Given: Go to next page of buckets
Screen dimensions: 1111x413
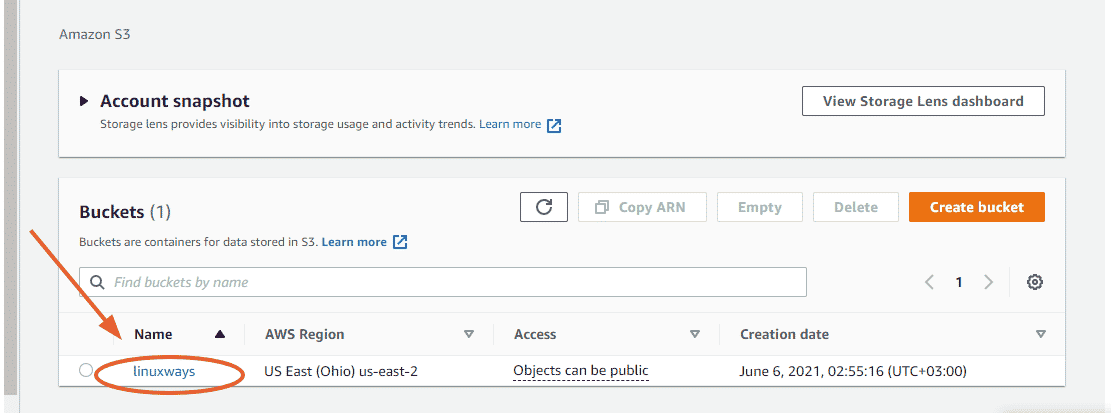Looking at the screenshot, I should pyautogui.click(x=988, y=282).
